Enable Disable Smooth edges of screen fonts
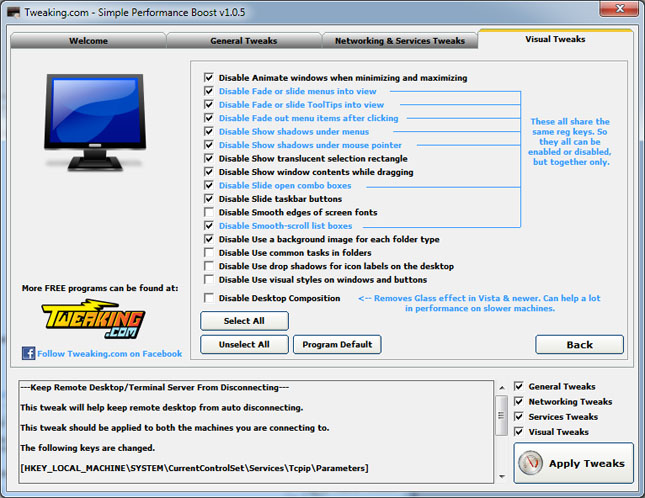Screen dimensions: 645x498 click(x=208, y=212)
